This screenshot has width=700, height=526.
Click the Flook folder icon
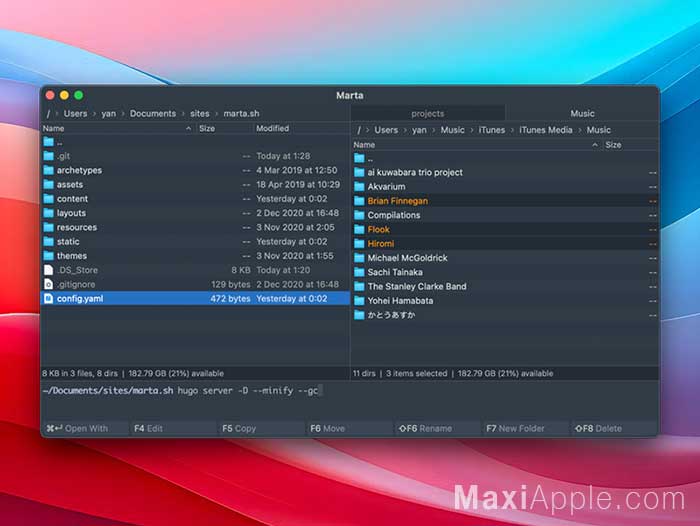359,230
